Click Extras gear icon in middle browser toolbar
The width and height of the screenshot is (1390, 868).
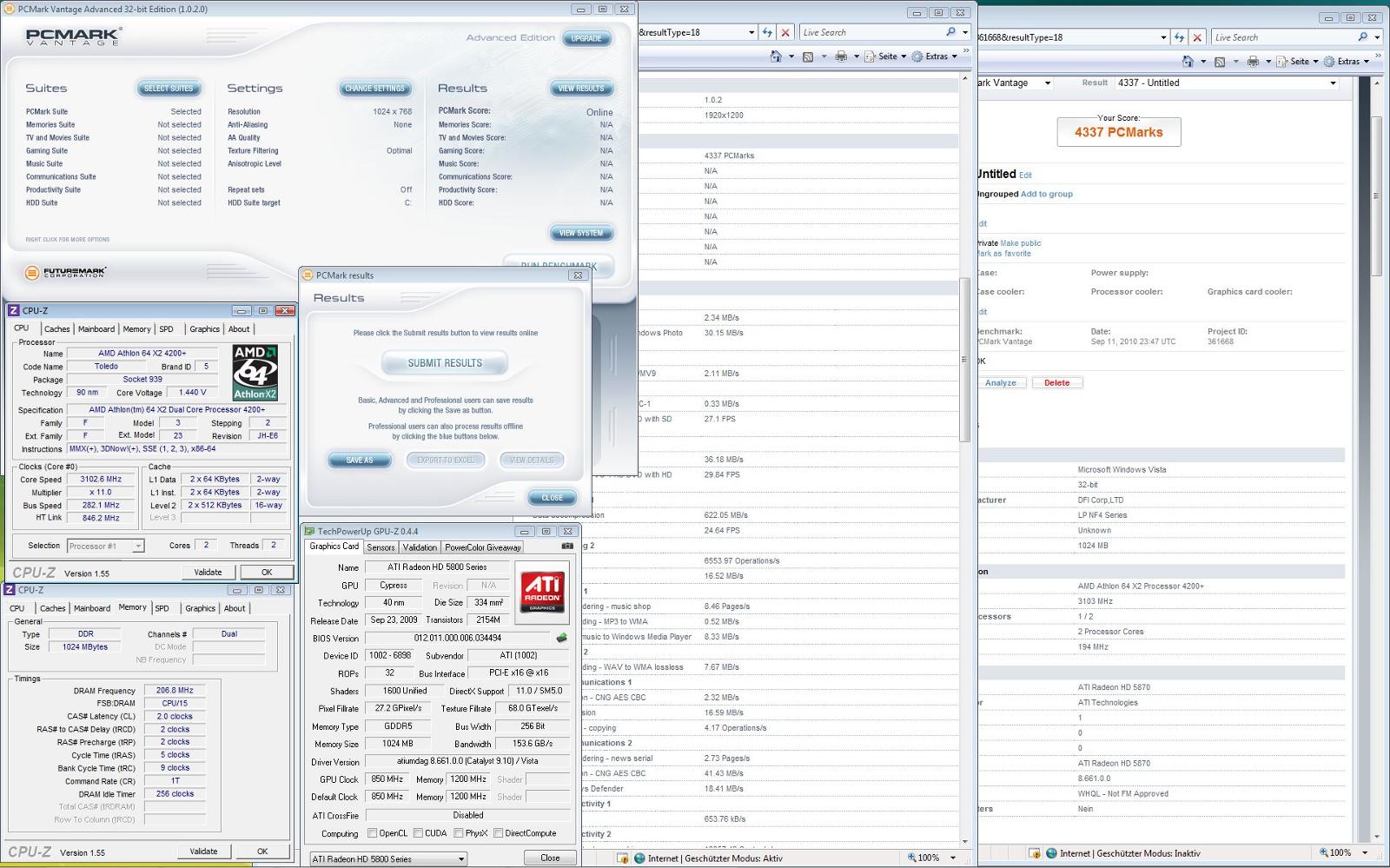point(917,56)
